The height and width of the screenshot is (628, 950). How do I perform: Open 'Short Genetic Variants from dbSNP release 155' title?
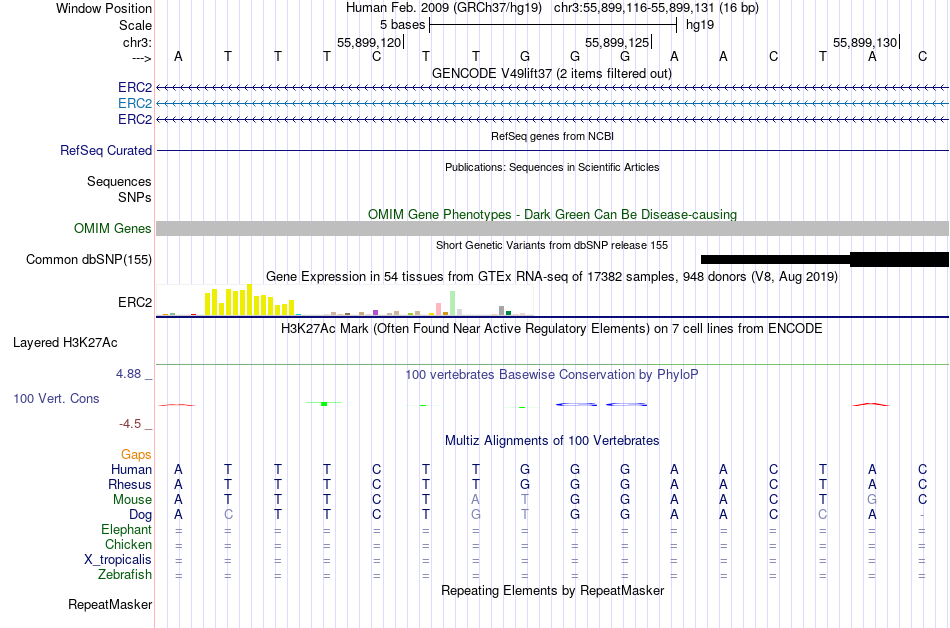[552, 245]
